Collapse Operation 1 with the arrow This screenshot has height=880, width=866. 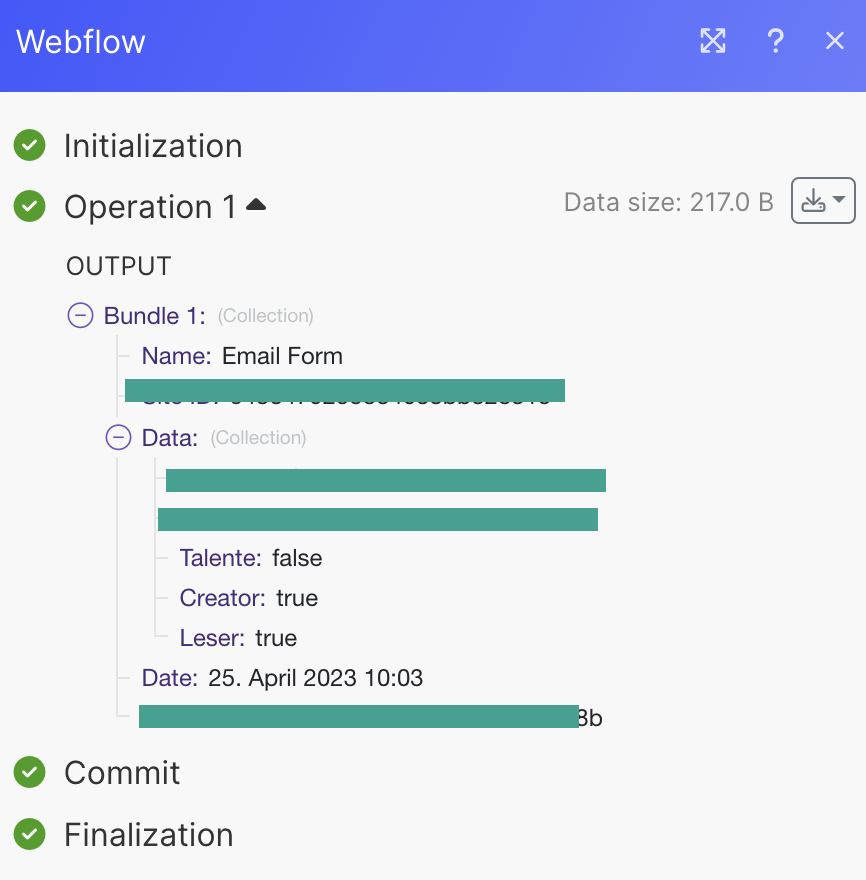coord(256,204)
